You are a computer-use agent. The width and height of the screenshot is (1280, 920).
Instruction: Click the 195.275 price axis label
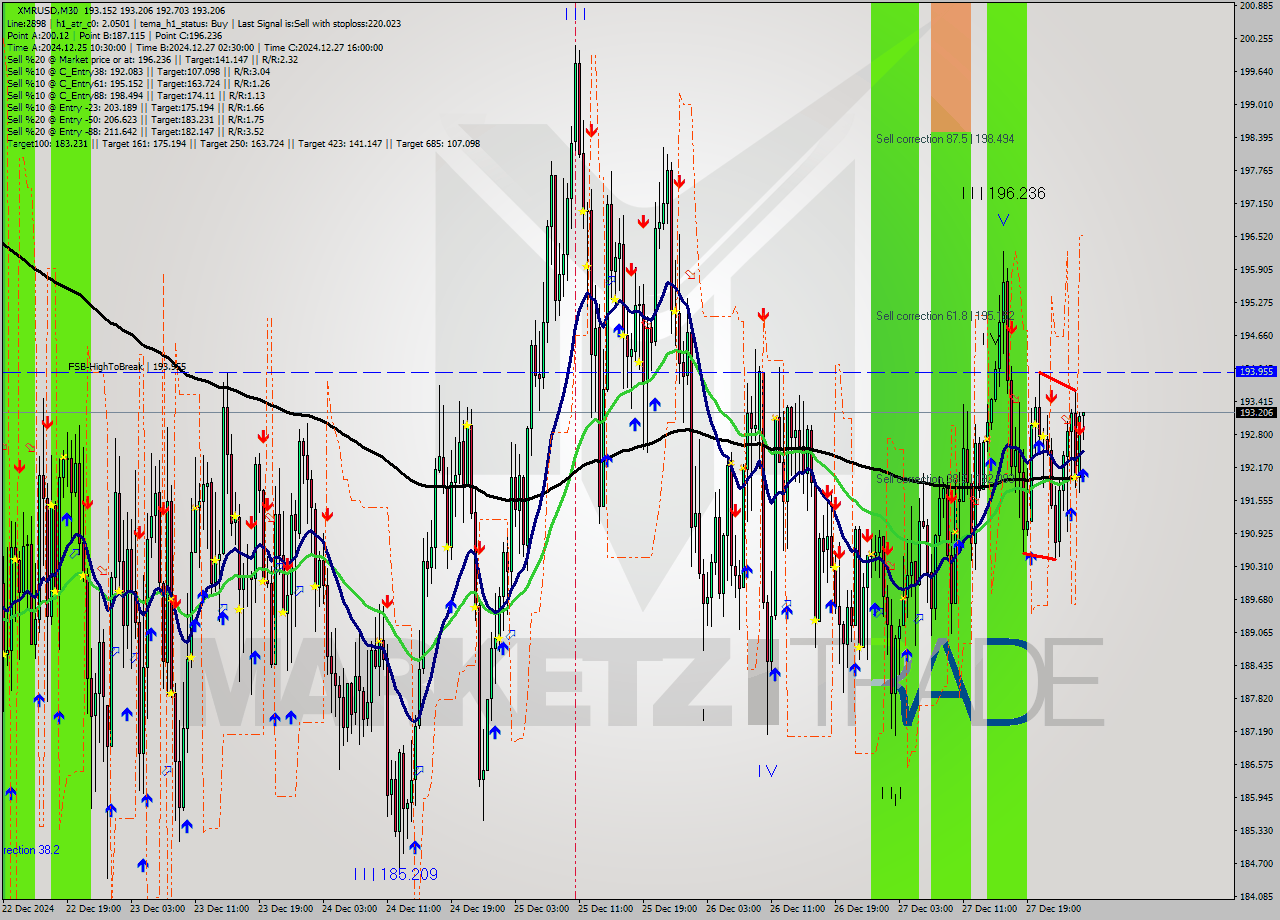1256,303
